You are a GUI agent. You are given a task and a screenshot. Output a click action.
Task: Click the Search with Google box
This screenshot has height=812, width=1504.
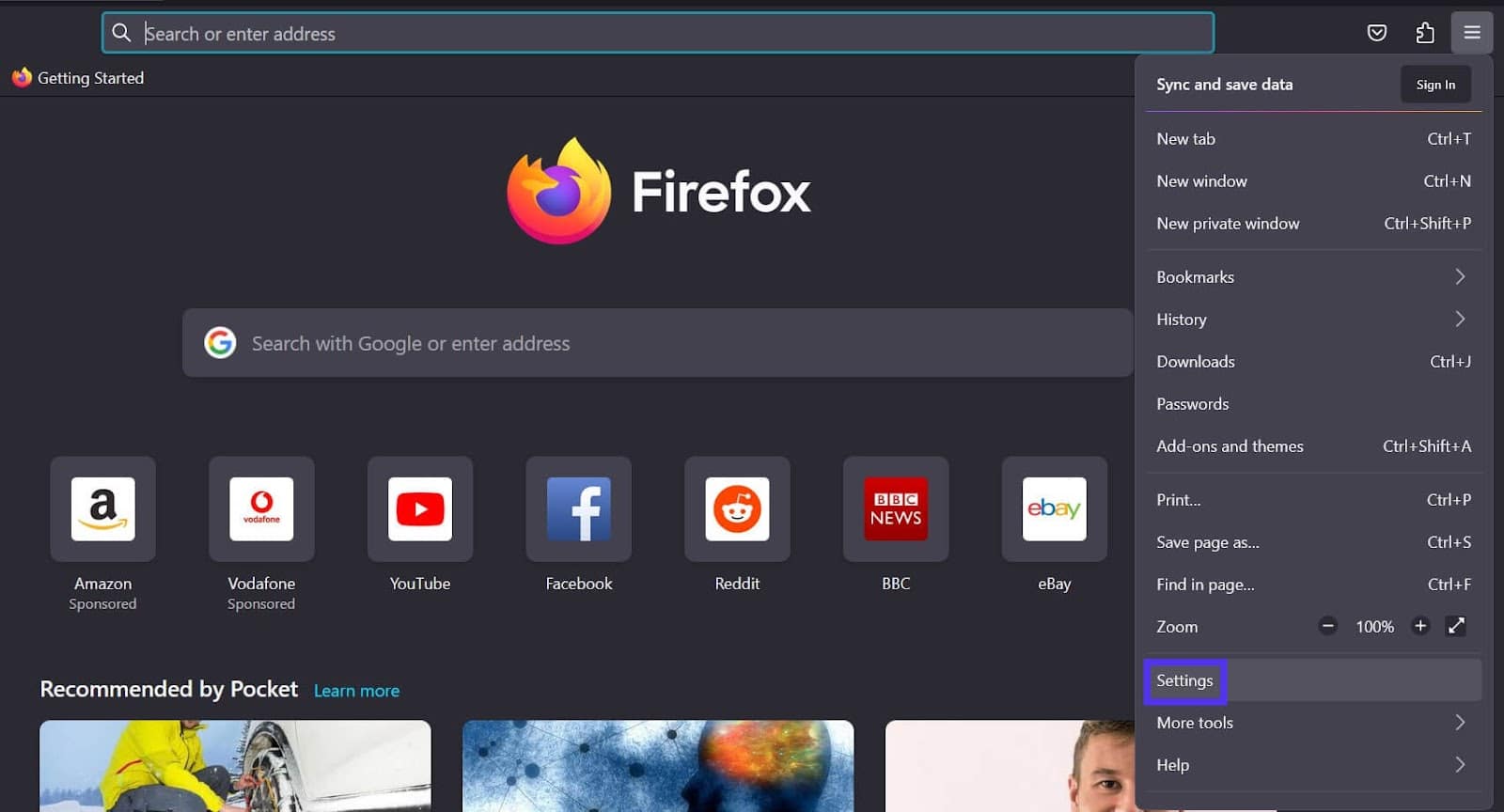(x=658, y=343)
